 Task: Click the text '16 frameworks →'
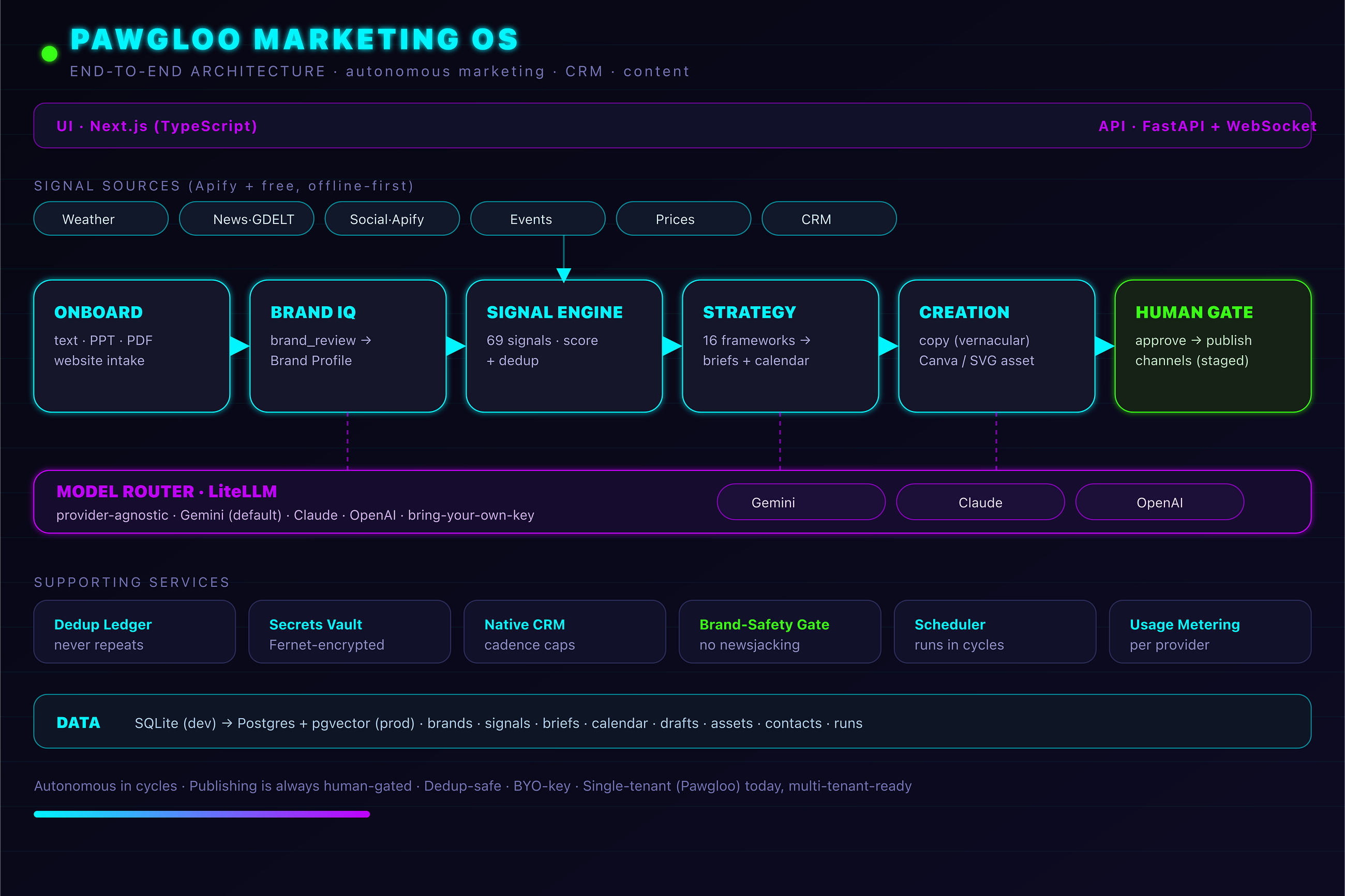point(757,341)
